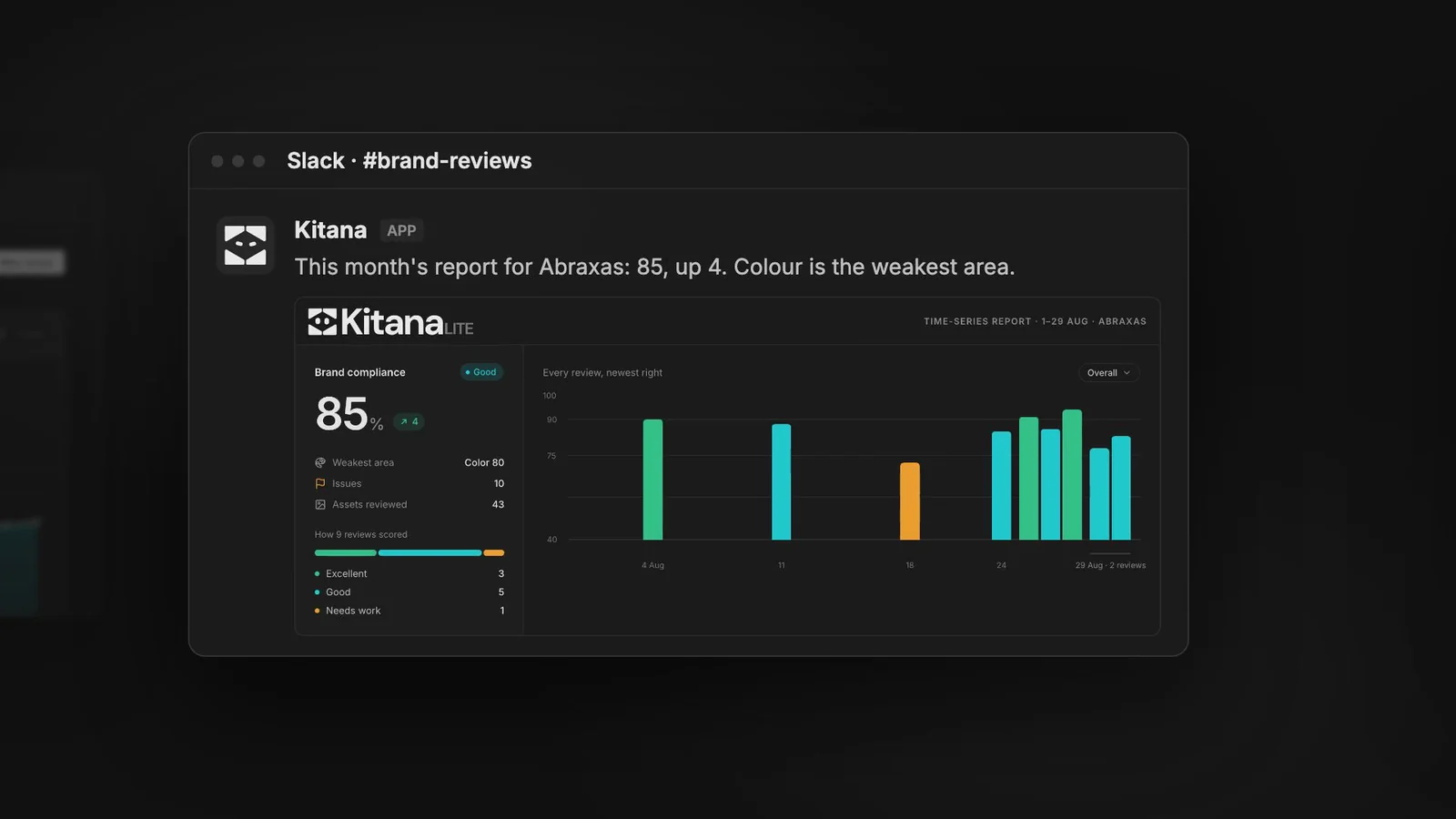Click the Kitana sender name
The height and width of the screenshot is (819, 1456).
click(x=330, y=230)
